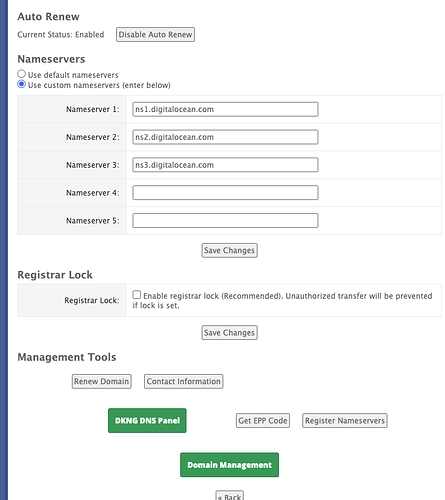The width and height of the screenshot is (445, 500).
Task: Click the Disable Auto Renew button
Action: [x=155, y=35]
